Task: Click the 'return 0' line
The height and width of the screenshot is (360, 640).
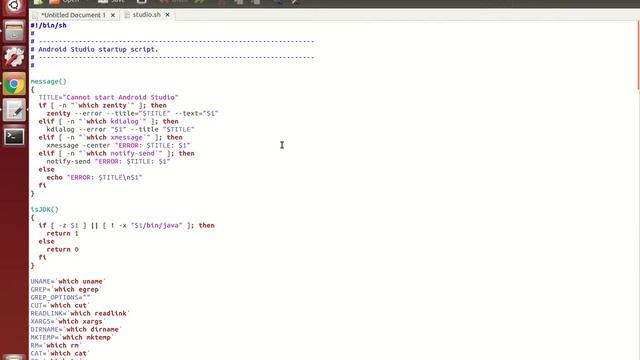Action: tap(62, 249)
